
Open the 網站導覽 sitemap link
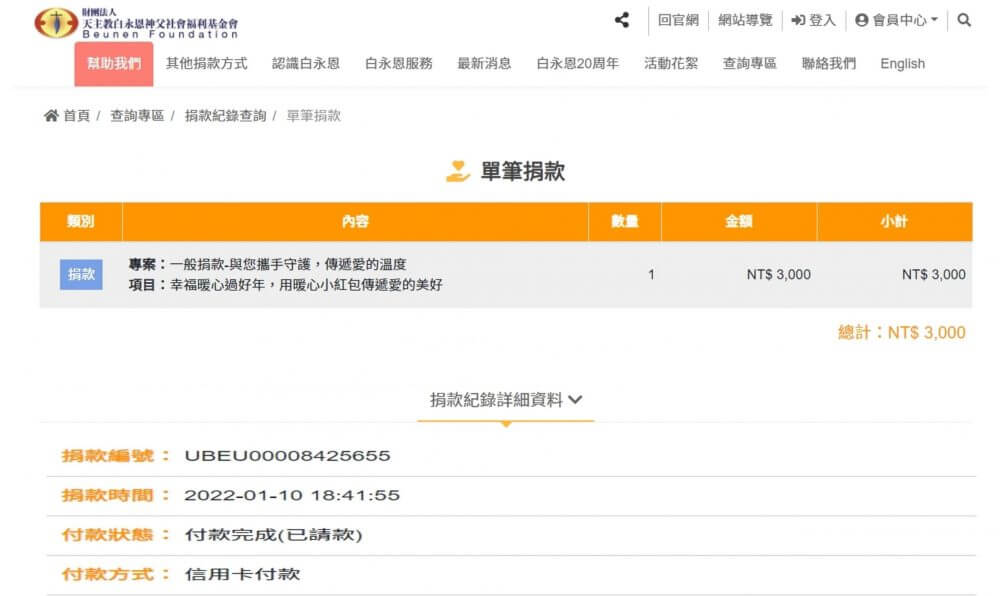(745, 20)
